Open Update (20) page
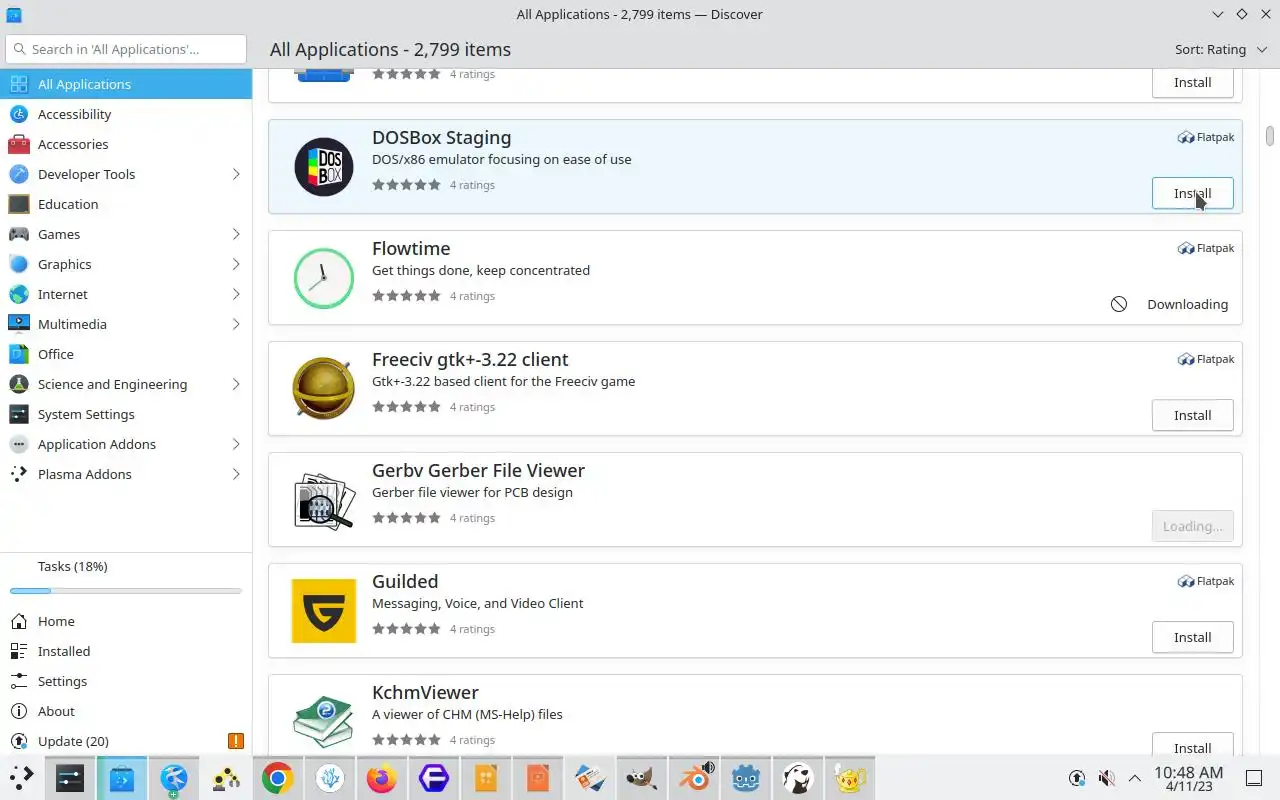Viewport: 1280px width, 800px height. tap(126, 741)
